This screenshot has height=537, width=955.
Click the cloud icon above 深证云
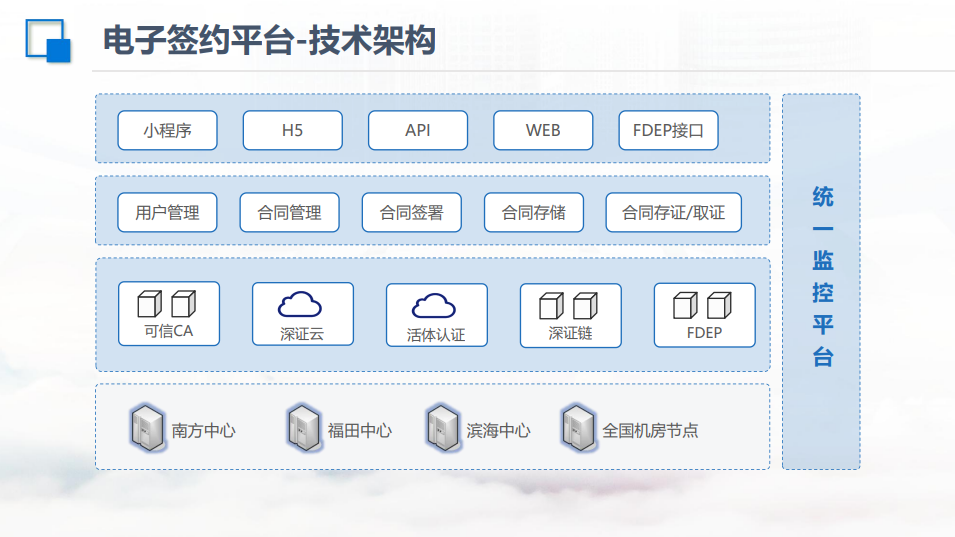(300, 305)
